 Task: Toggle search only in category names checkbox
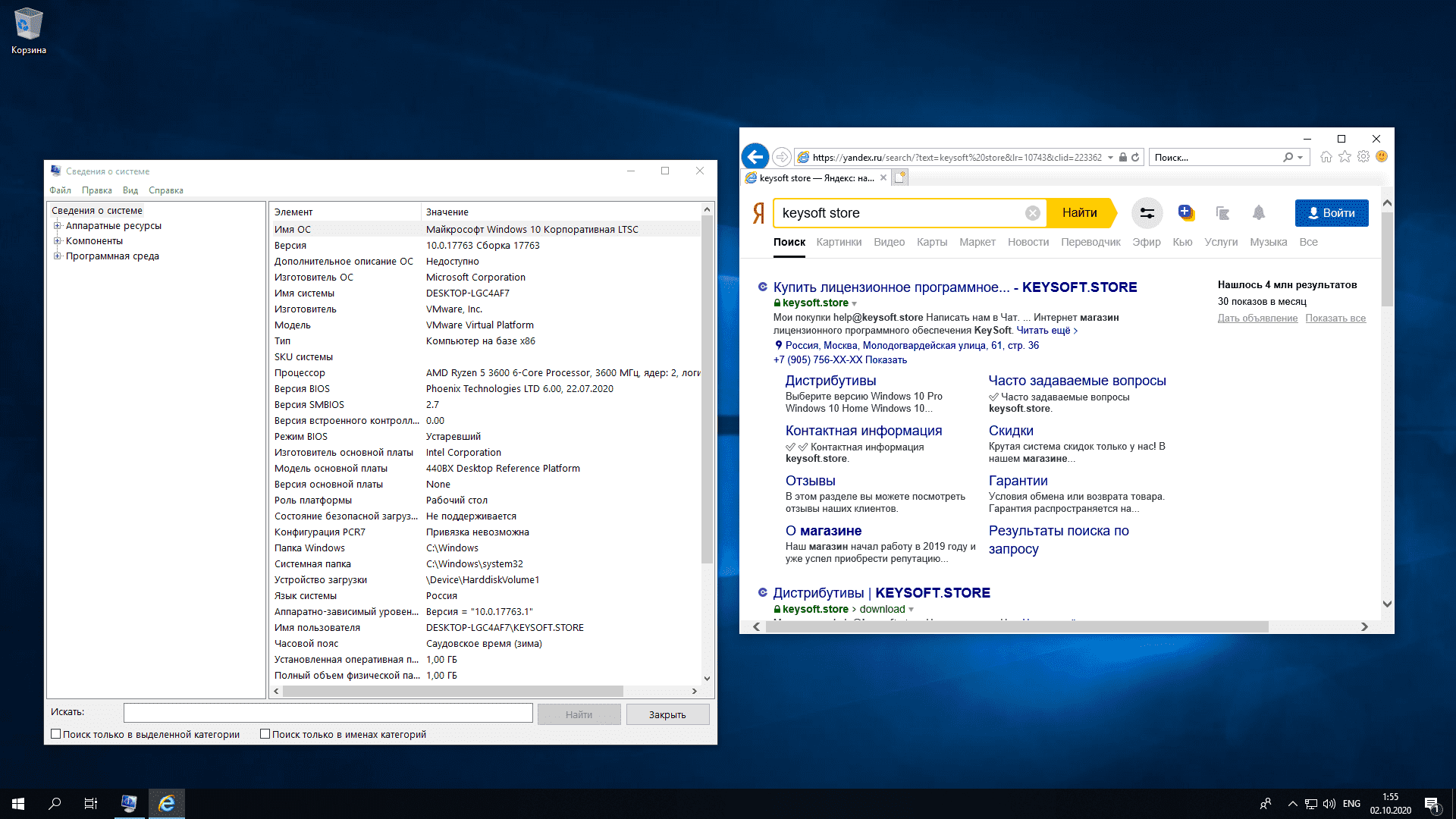265,734
